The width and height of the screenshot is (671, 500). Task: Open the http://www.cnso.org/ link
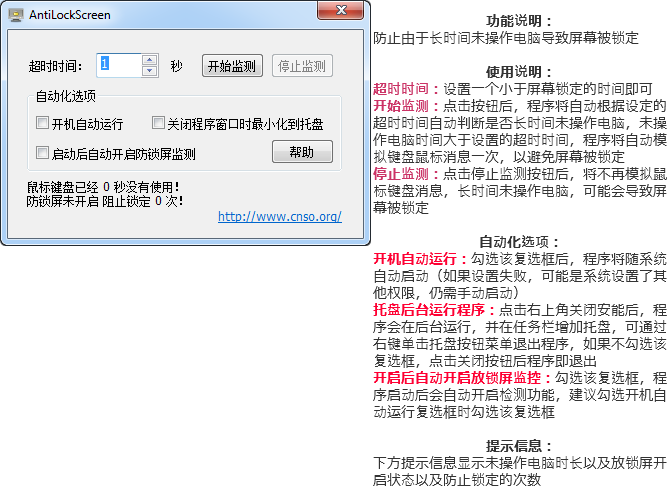click(x=280, y=217)
